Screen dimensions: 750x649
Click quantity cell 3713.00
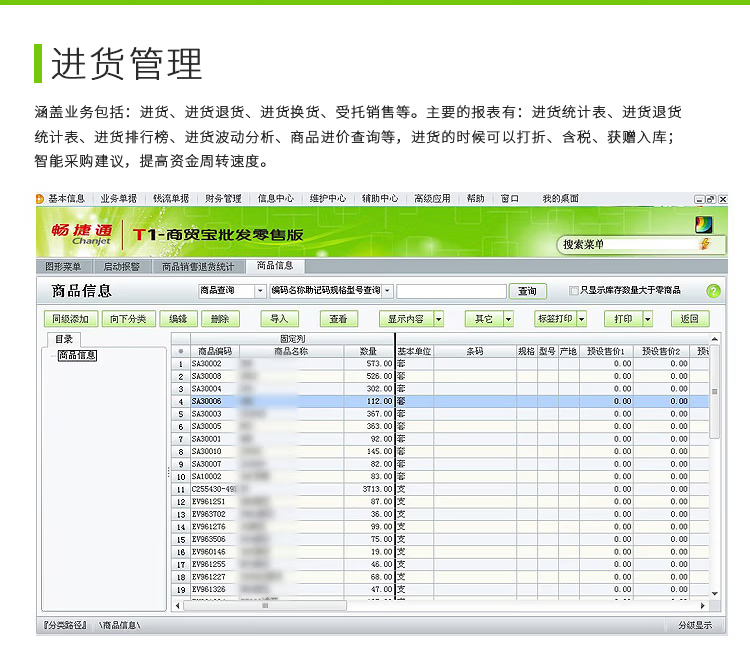click(369, 489)
